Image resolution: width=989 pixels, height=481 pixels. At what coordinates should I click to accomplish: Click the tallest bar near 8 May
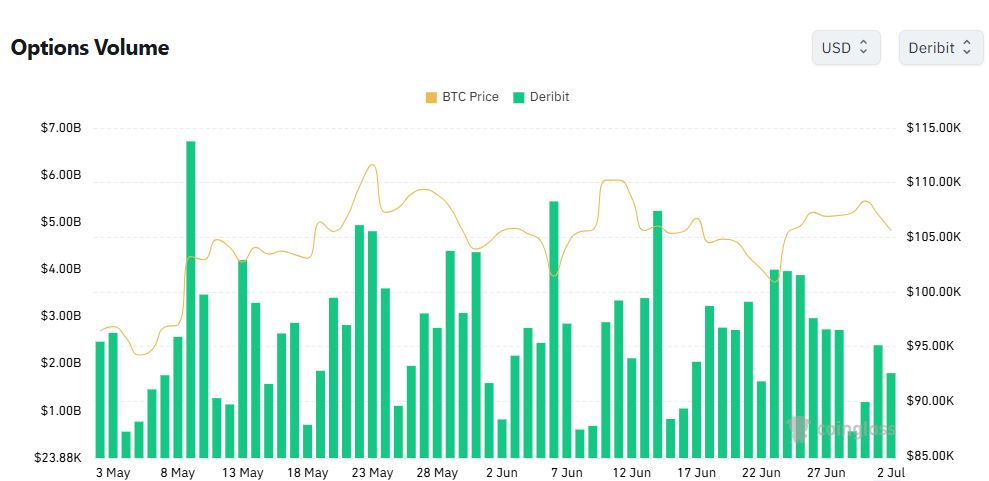click(x=190, y=299)
